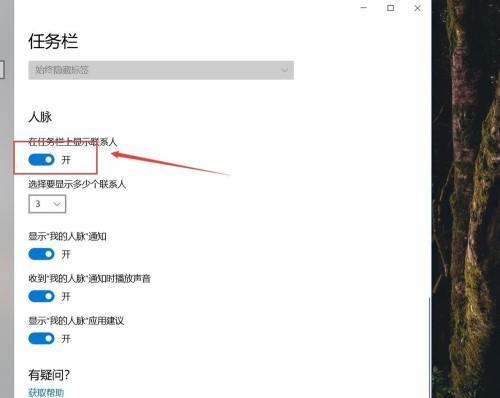The width and height of the screenshot is (500, 398).
Task: Click the 有疑问? heading
Action: (49, 375)
